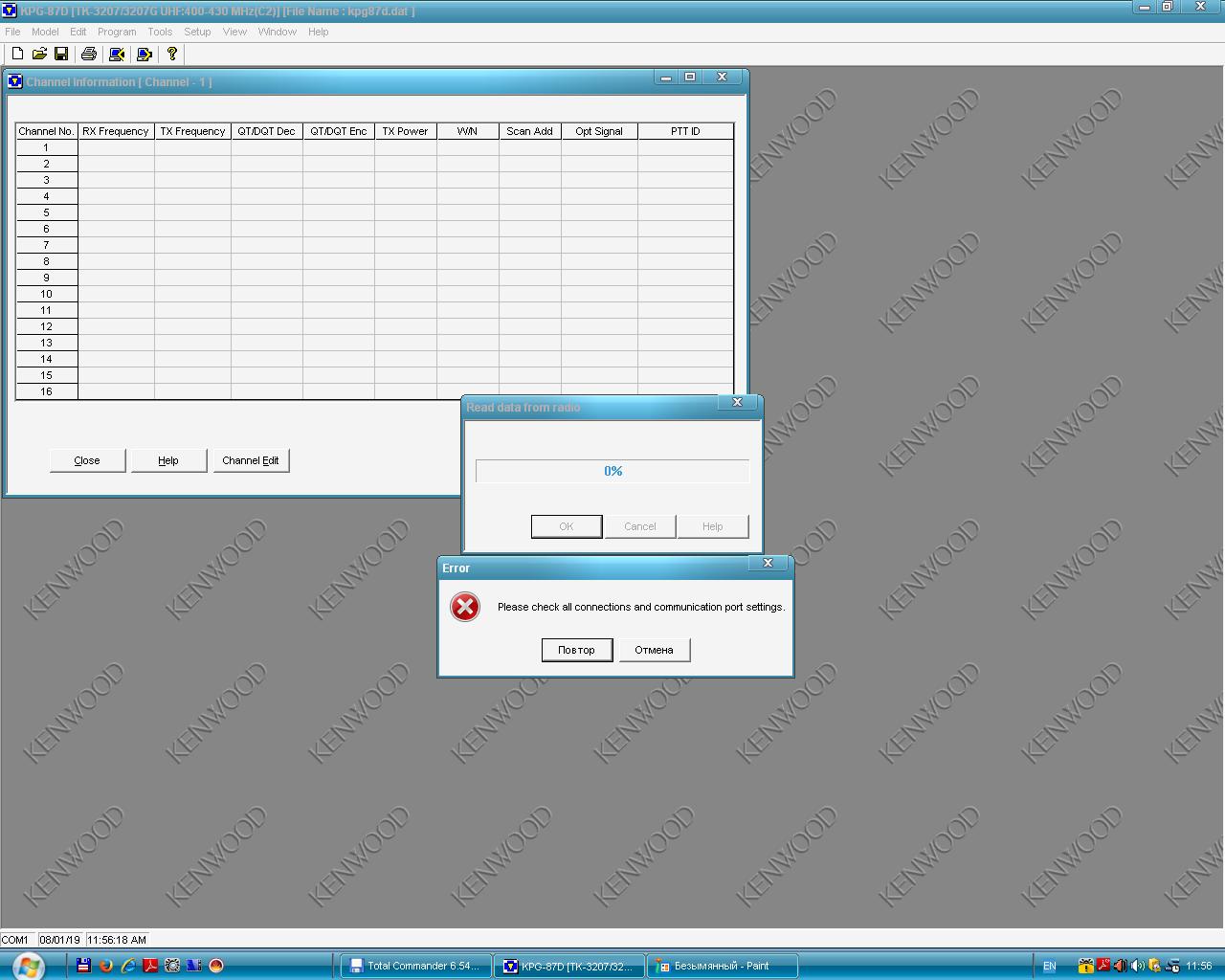Launch Firefox from quick launch
Image resolution: width=1225 pixels, height=980 pixels.
coord(106,966)
